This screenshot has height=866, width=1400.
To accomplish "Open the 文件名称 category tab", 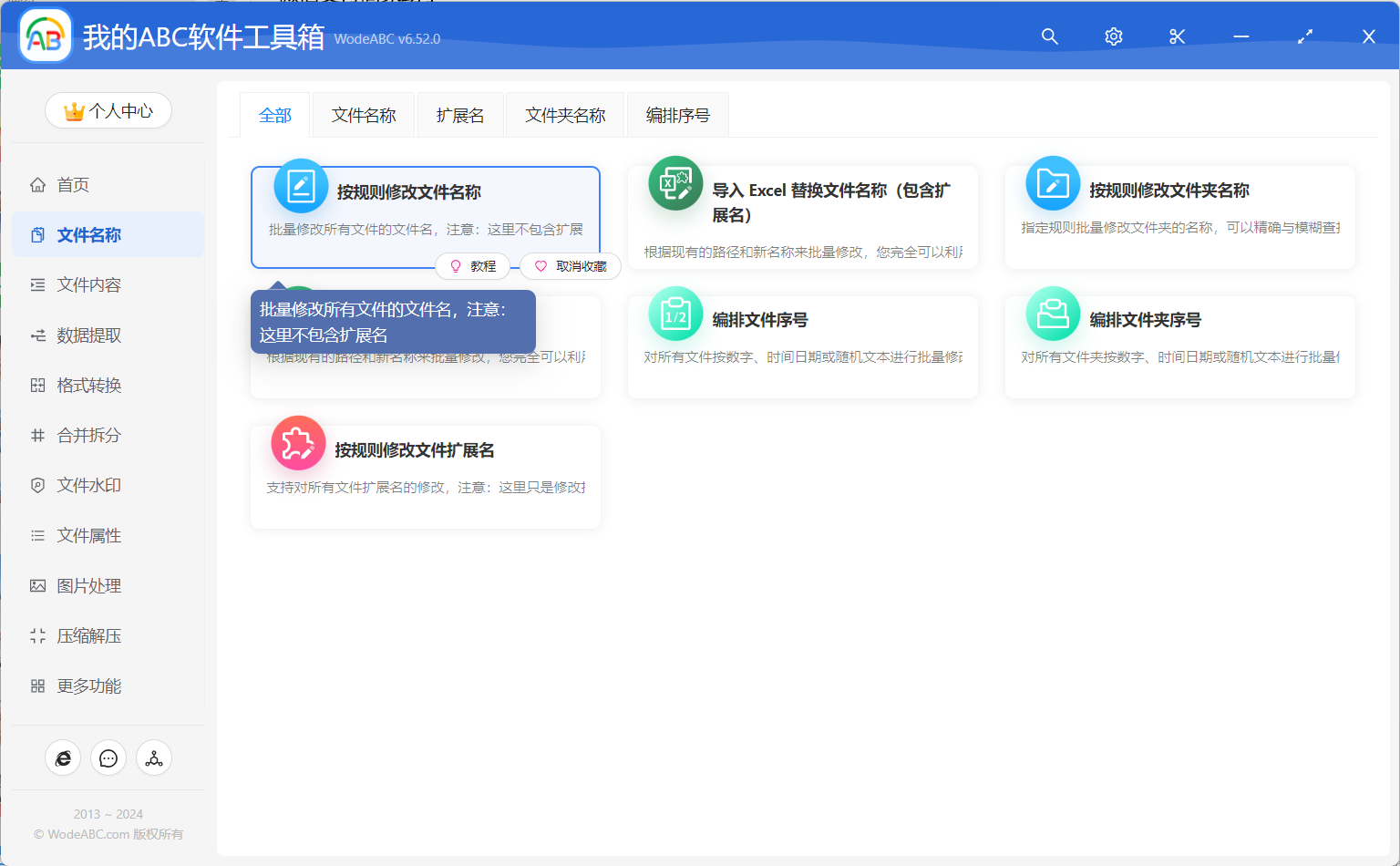I will (363, 114).
